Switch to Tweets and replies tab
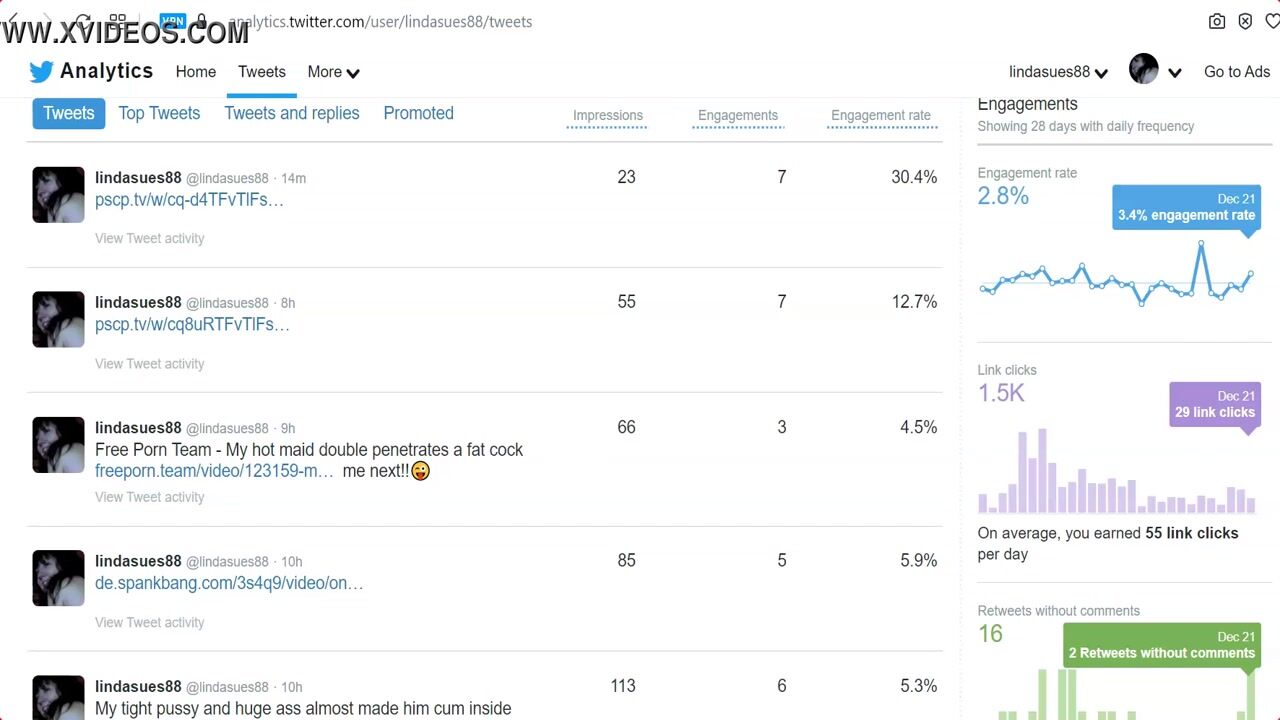1280x720 pixels. [291, 113]
